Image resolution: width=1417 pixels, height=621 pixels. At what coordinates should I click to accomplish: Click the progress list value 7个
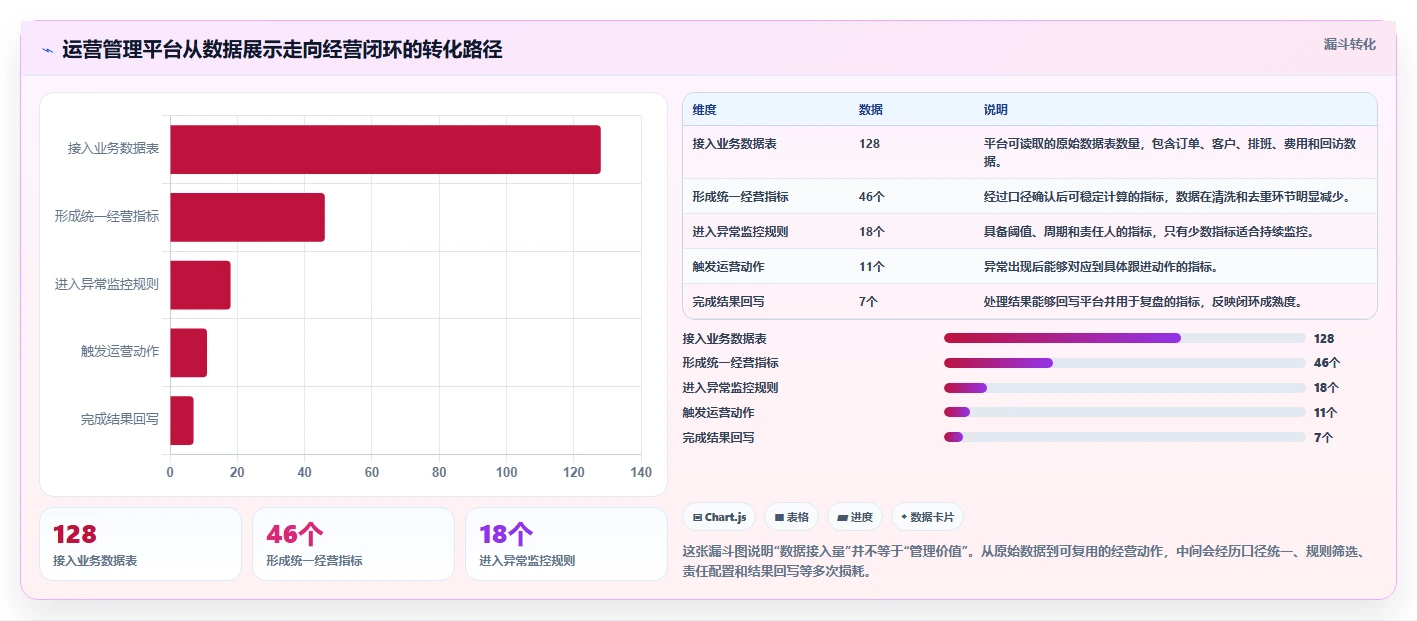[1323, 437]
